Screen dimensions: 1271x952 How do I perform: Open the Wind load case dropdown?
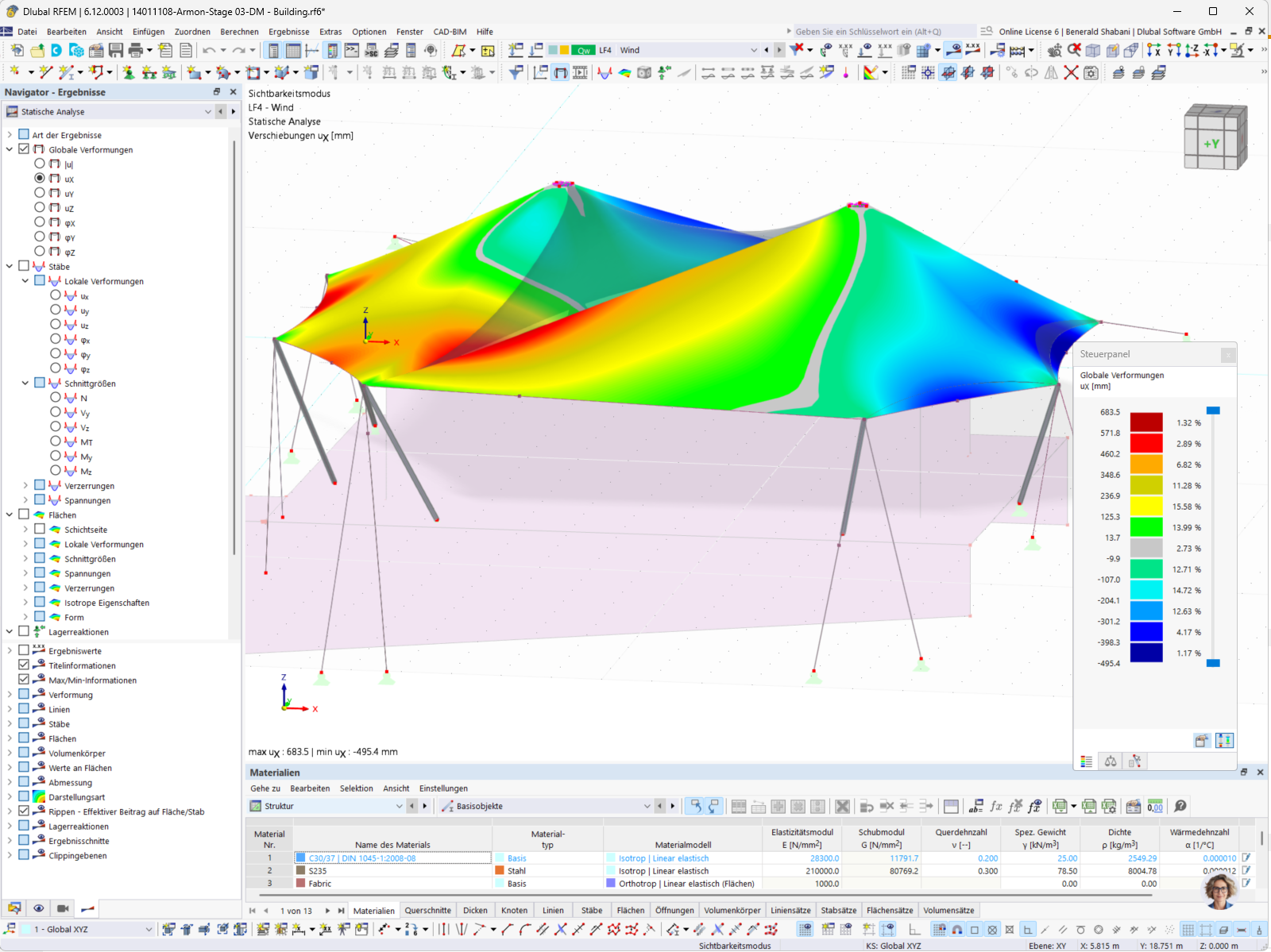coord(753,49)
